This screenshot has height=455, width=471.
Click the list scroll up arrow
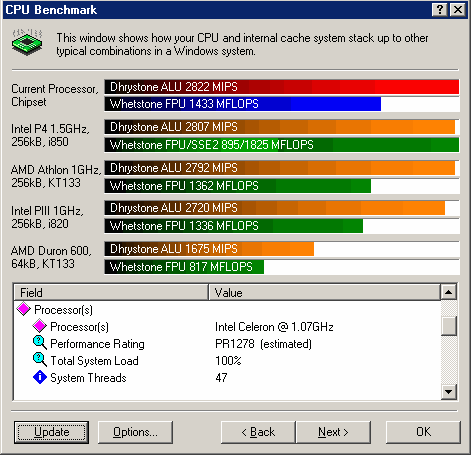click(x=449, y=292)
